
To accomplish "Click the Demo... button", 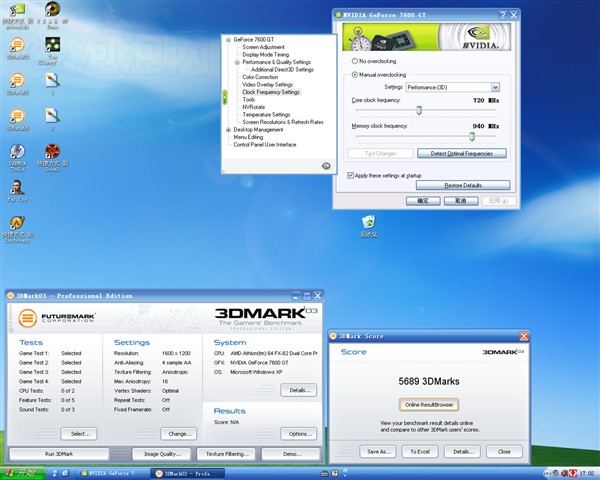I will click(x=291, y=454).
